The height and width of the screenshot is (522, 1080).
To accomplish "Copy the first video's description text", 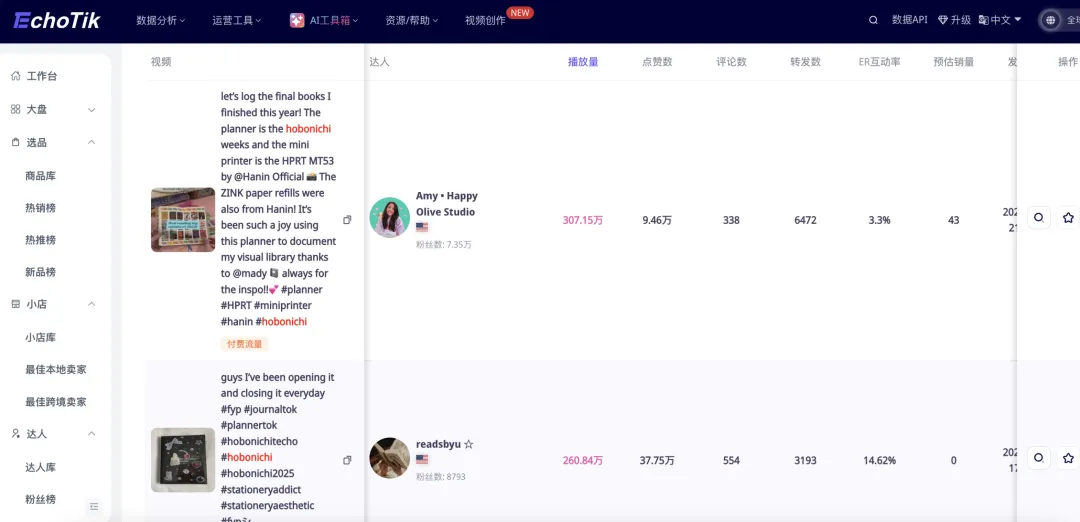I will (347, 220).
